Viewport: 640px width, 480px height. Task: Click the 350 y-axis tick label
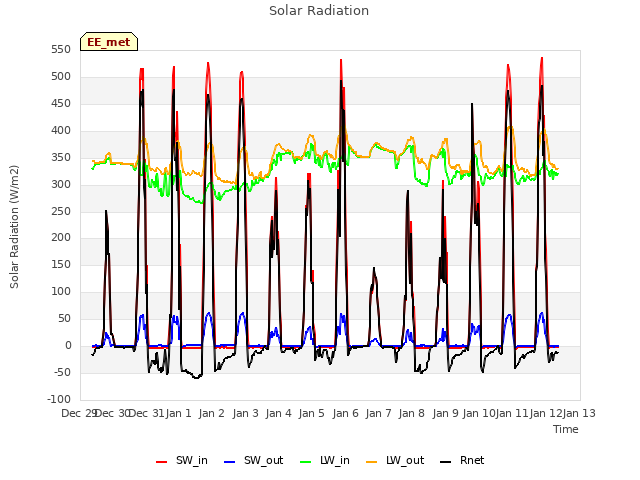[61, 158]
